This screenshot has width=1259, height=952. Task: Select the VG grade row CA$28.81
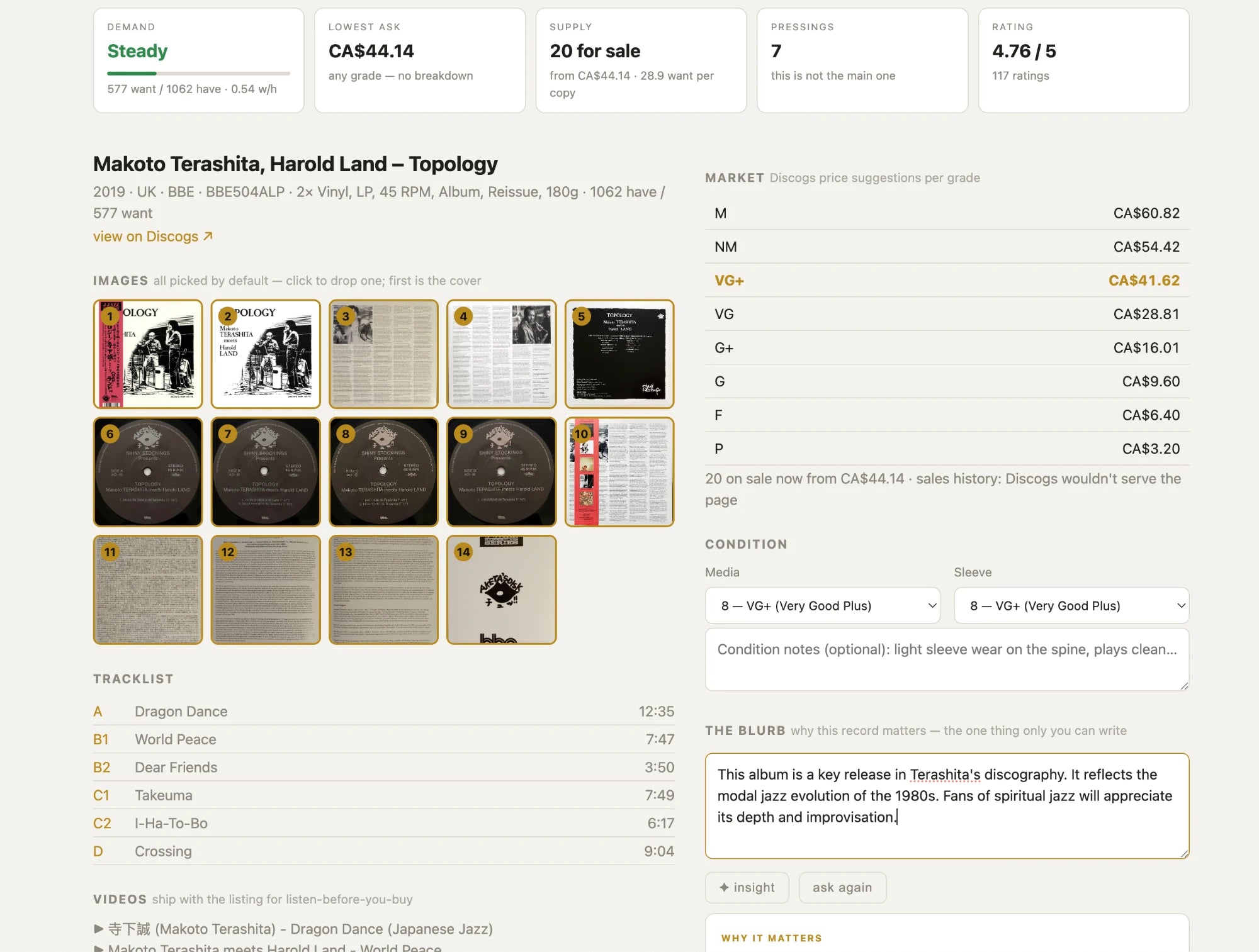[947, 314]
